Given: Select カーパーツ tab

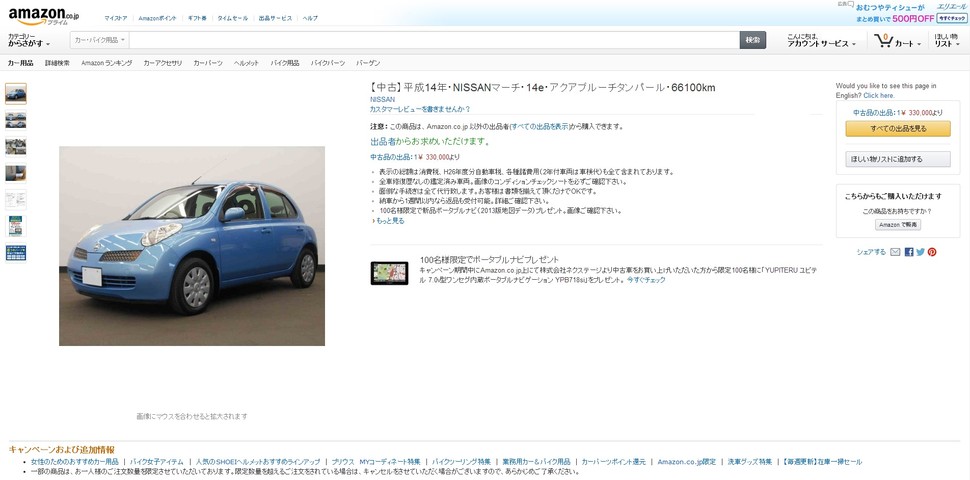Looking at the screenshot, I should coord(208,63).
